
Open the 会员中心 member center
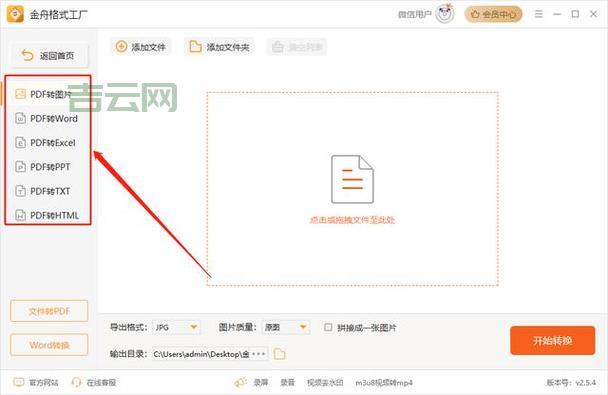pos(493,15)
